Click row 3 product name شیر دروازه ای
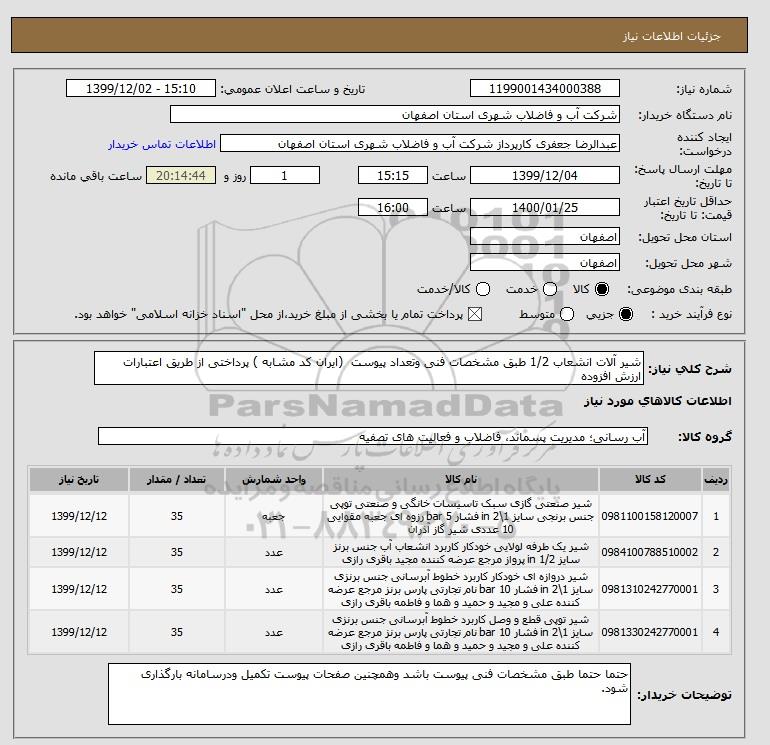Image resolution: width=770 pixels, height=745 pixels. [x=461, y=589]
